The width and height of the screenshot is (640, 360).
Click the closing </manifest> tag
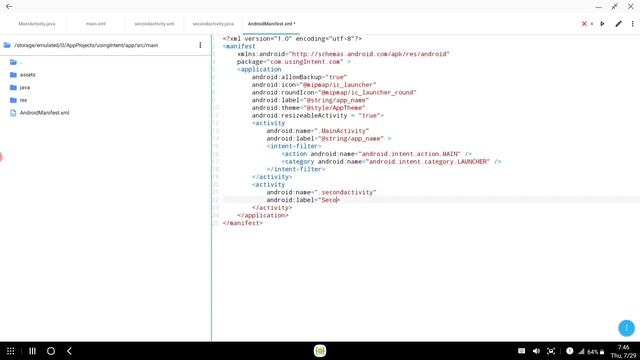click(242, 223)
